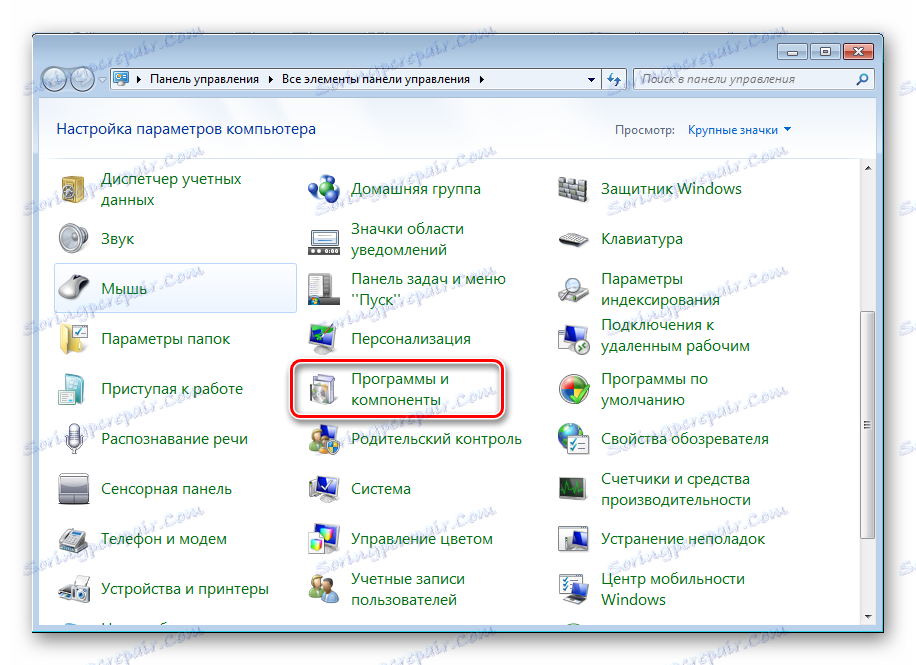
Task: Expand the root arrow before Панель управления
Action: click(139, 79)
